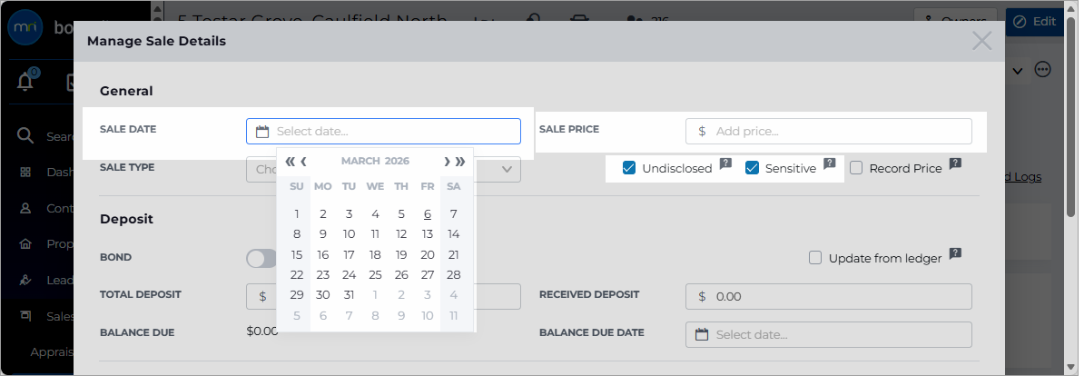
Task: Click the MRI logo in sidebar
Action: (25, 28)
